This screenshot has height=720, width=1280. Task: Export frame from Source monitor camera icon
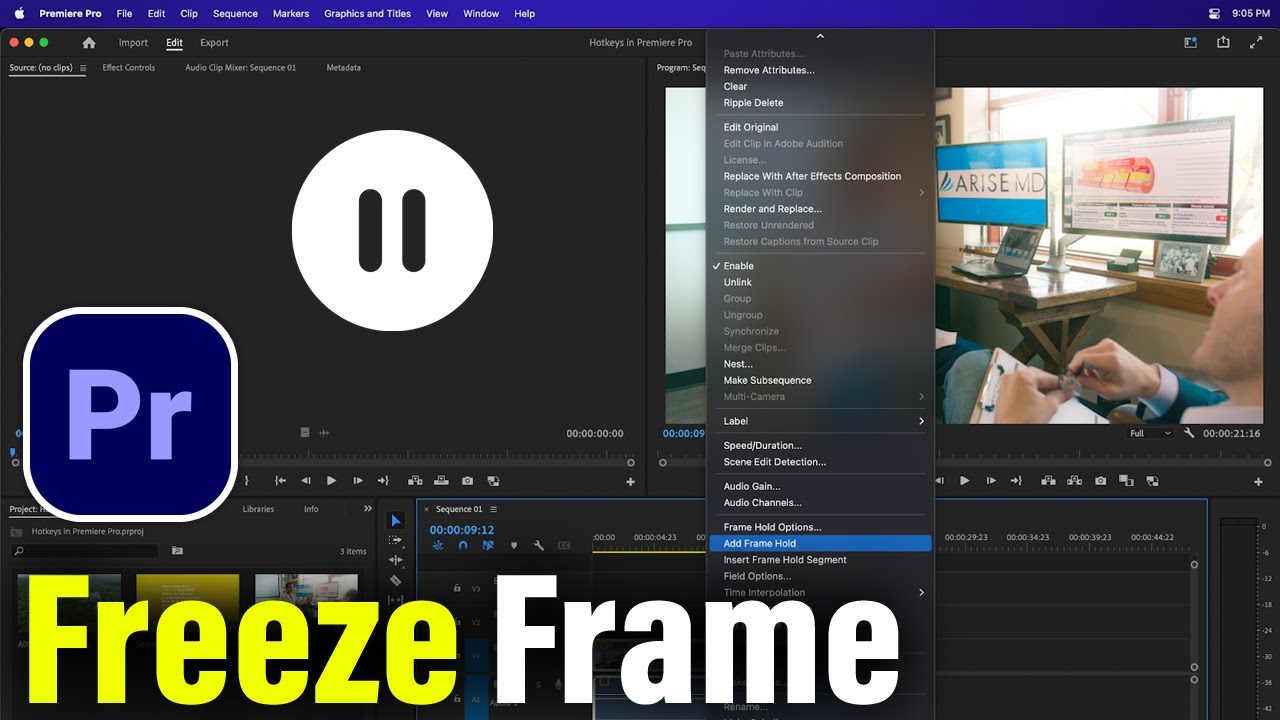pyautogui.click(x=467, y=481)
